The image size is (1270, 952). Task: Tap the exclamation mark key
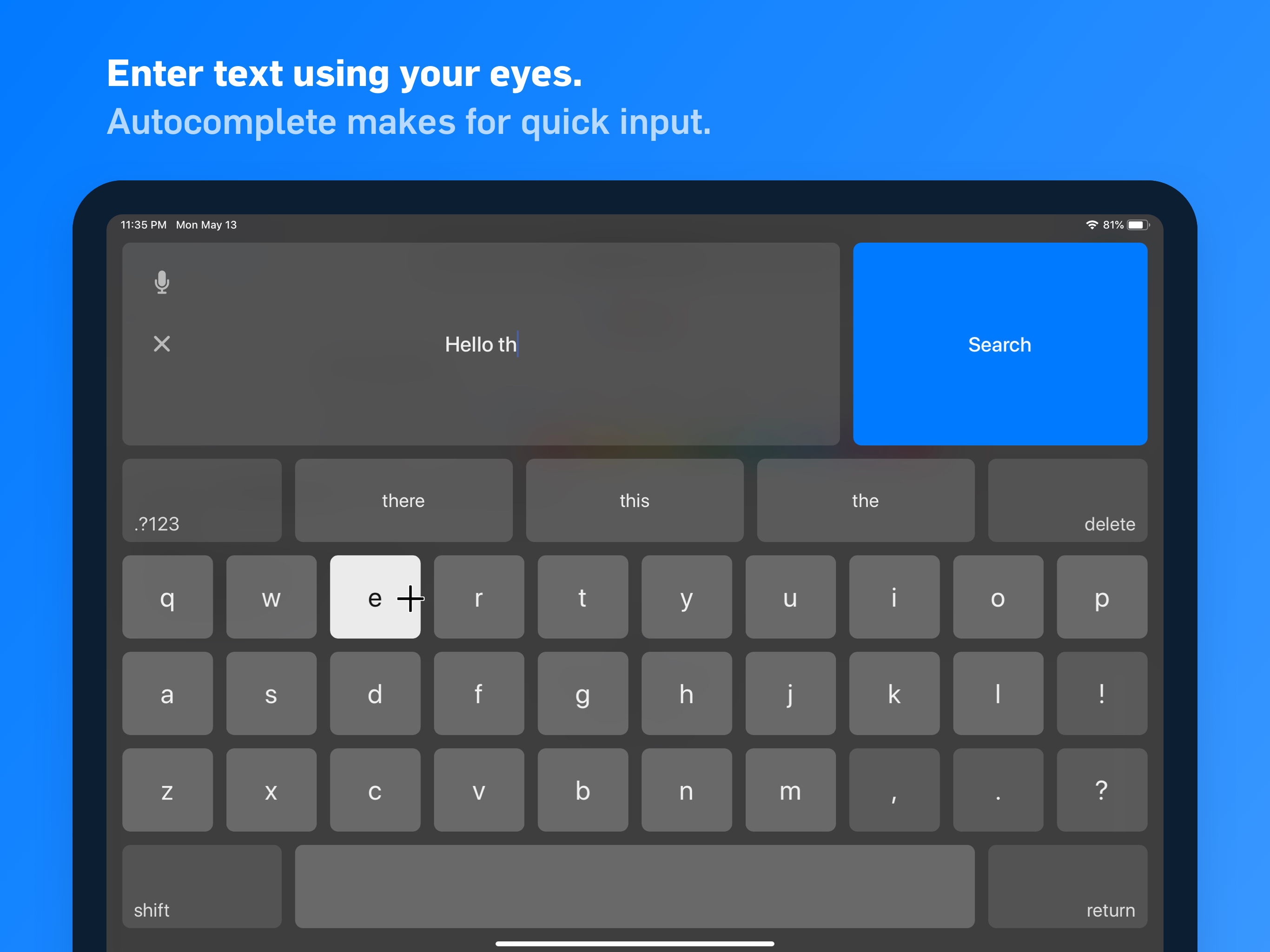tap(1102, 693)
